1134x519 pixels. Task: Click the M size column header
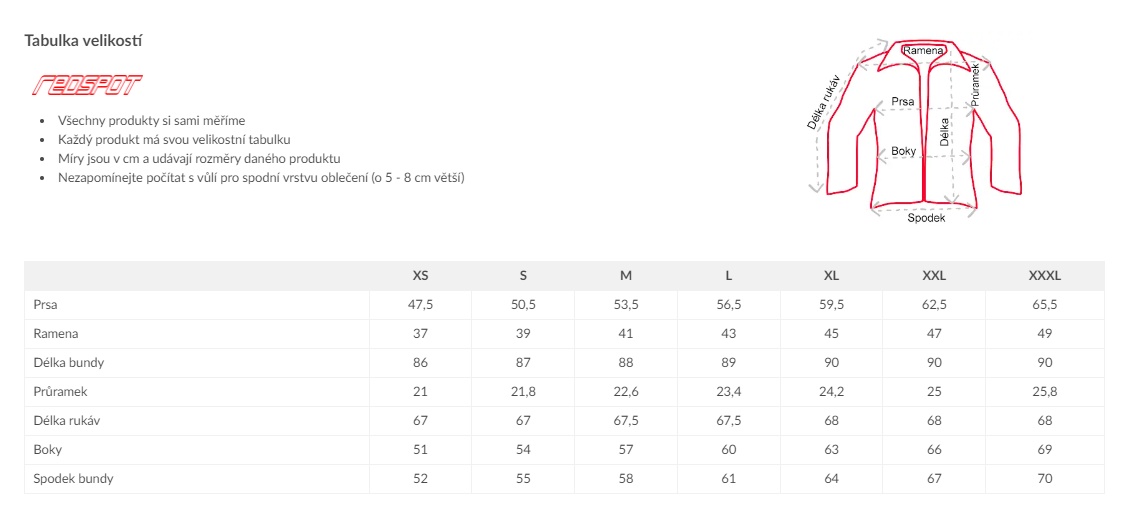pyautogui.click(x=626, y=275)
